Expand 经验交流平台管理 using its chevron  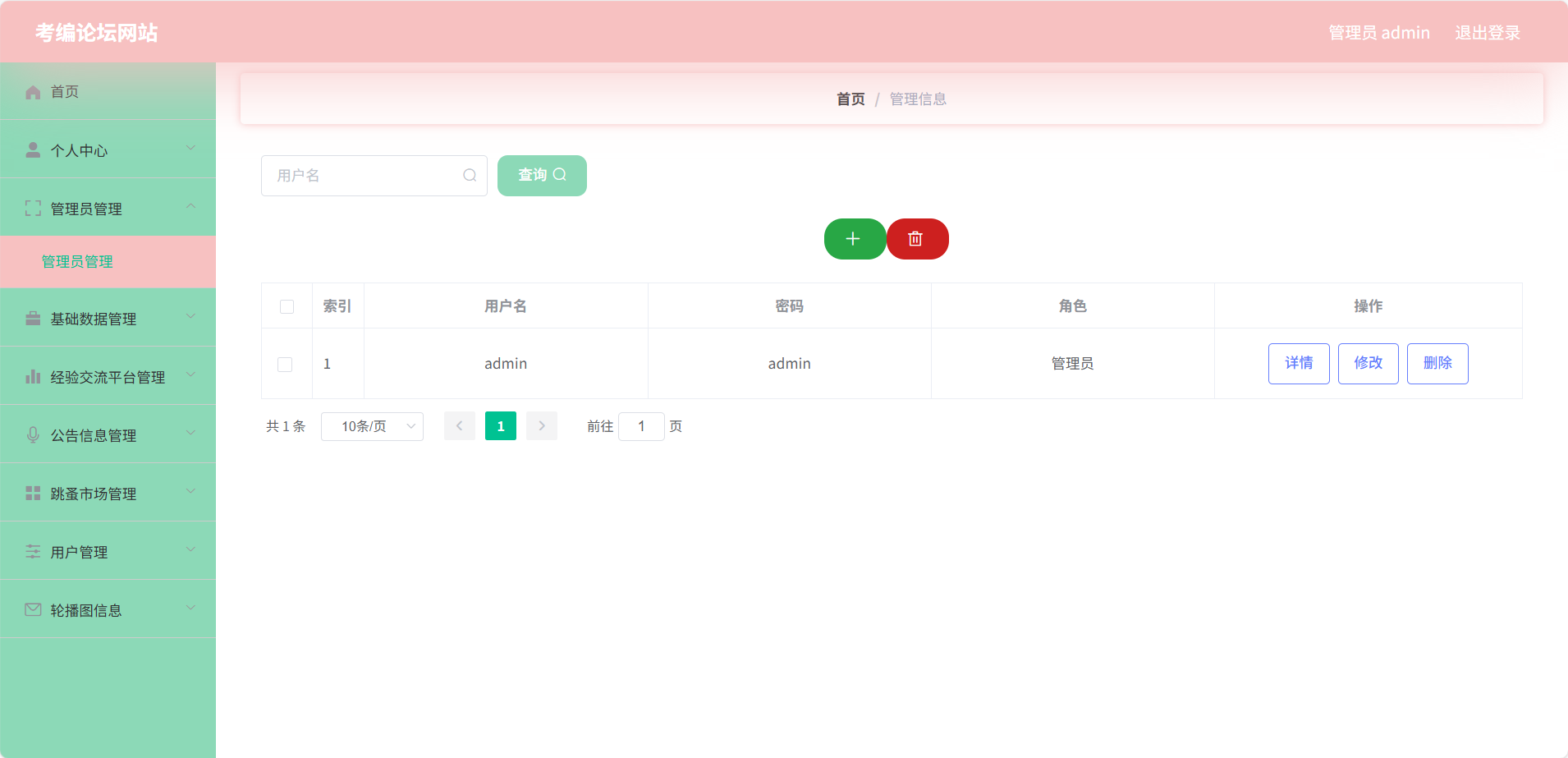[x=190, y=374]
